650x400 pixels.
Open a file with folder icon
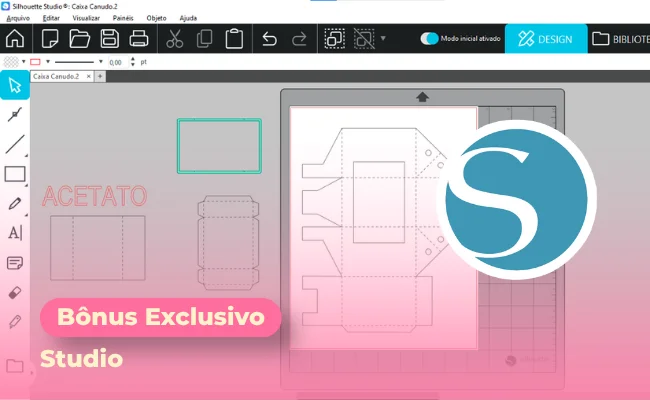(80, 39)
